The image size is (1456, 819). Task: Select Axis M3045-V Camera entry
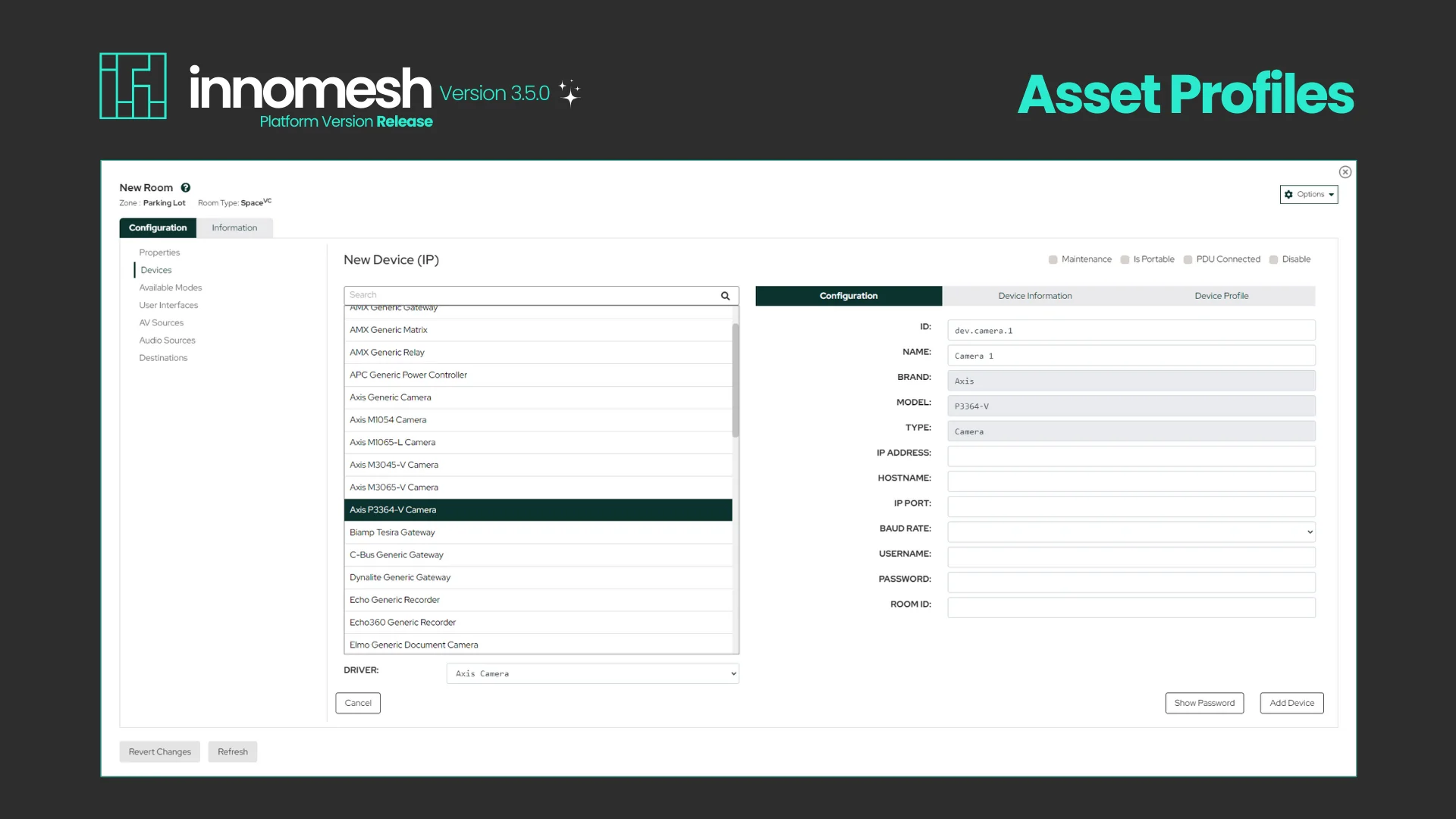538,465
